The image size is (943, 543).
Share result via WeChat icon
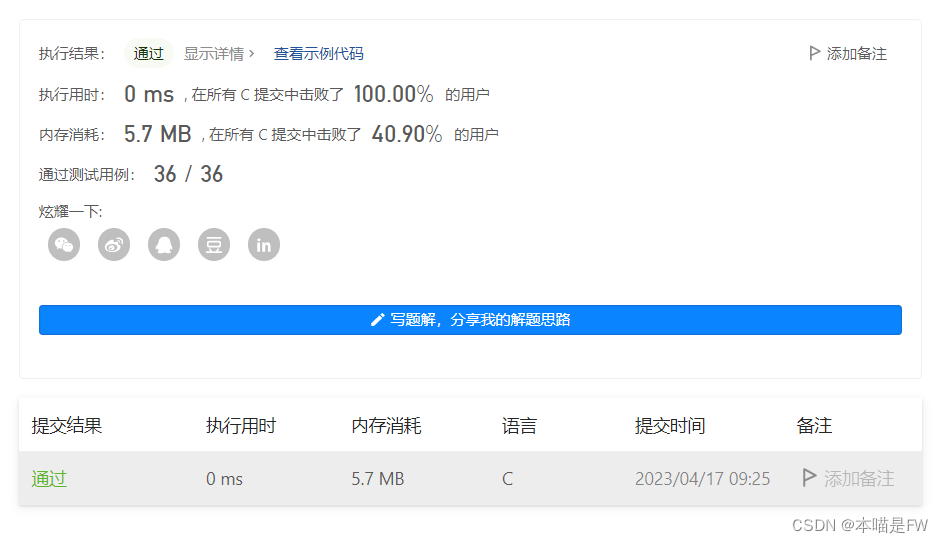[x=64, y=245]
